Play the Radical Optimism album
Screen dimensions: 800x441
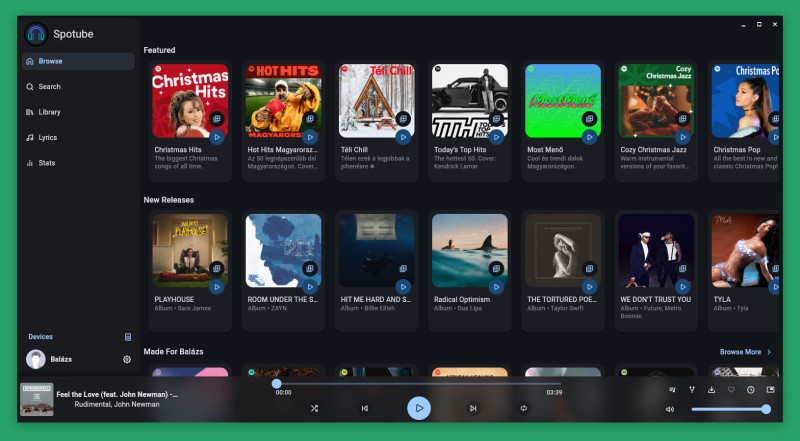click(496, 287)
